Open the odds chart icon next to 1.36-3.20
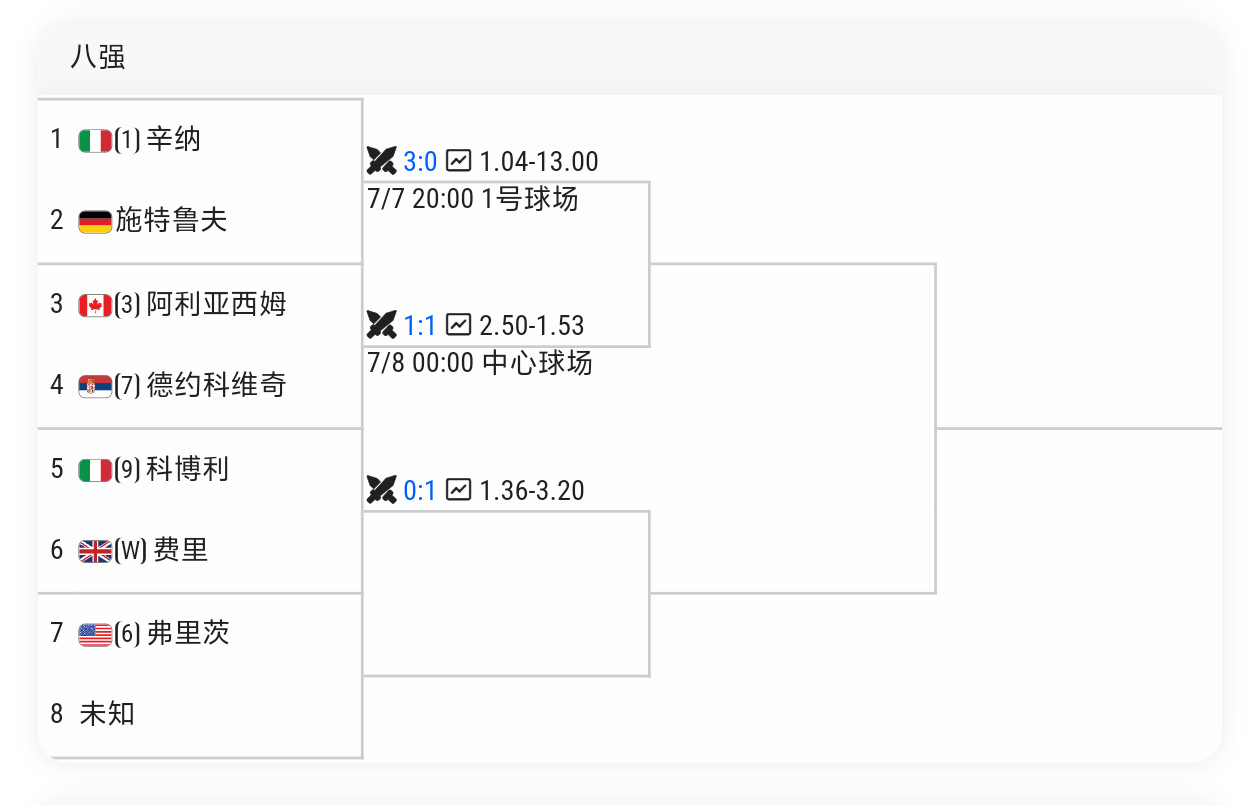This screenshot has width=1260, height=805. click(458, 489)
